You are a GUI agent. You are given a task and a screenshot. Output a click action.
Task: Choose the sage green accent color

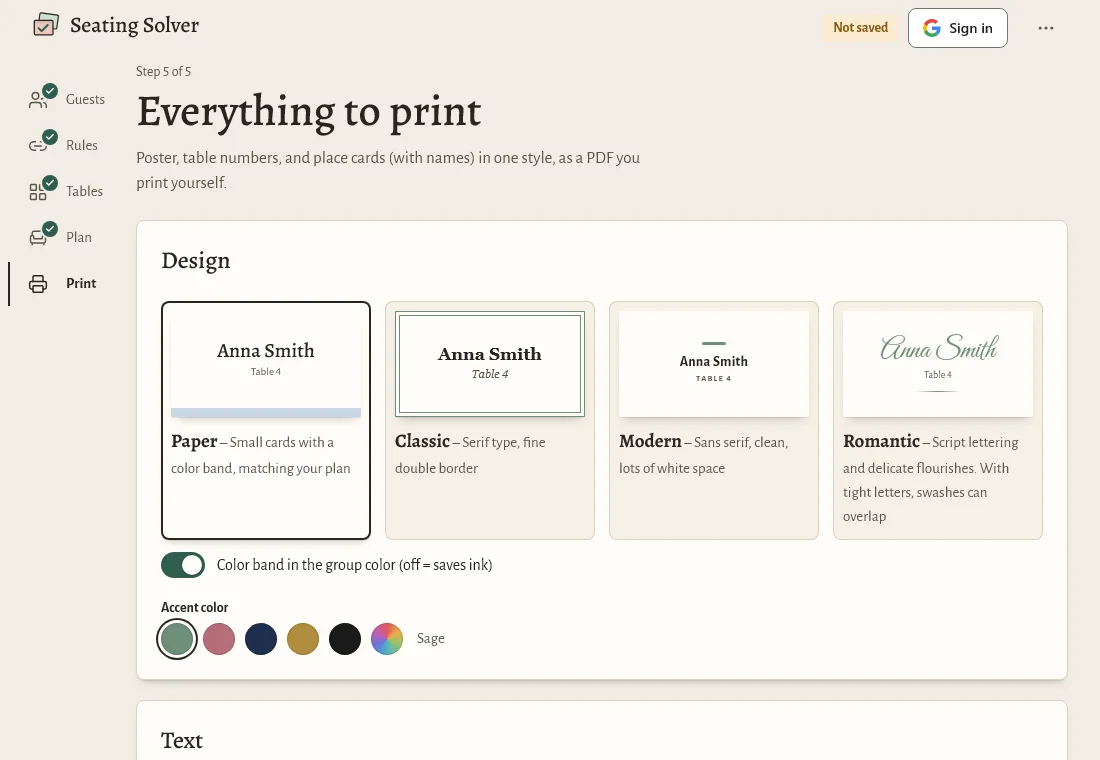tap(177, 639)
